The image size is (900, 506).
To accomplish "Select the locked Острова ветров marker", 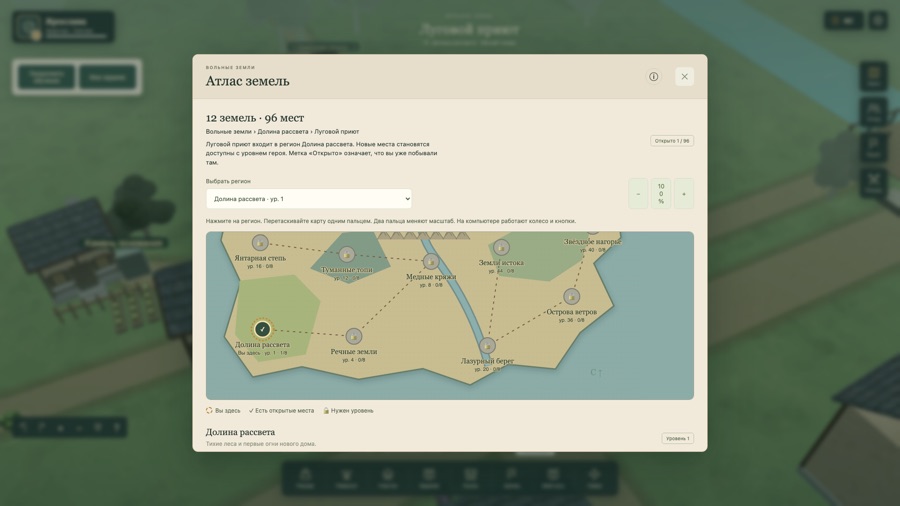I will [571, 297].
